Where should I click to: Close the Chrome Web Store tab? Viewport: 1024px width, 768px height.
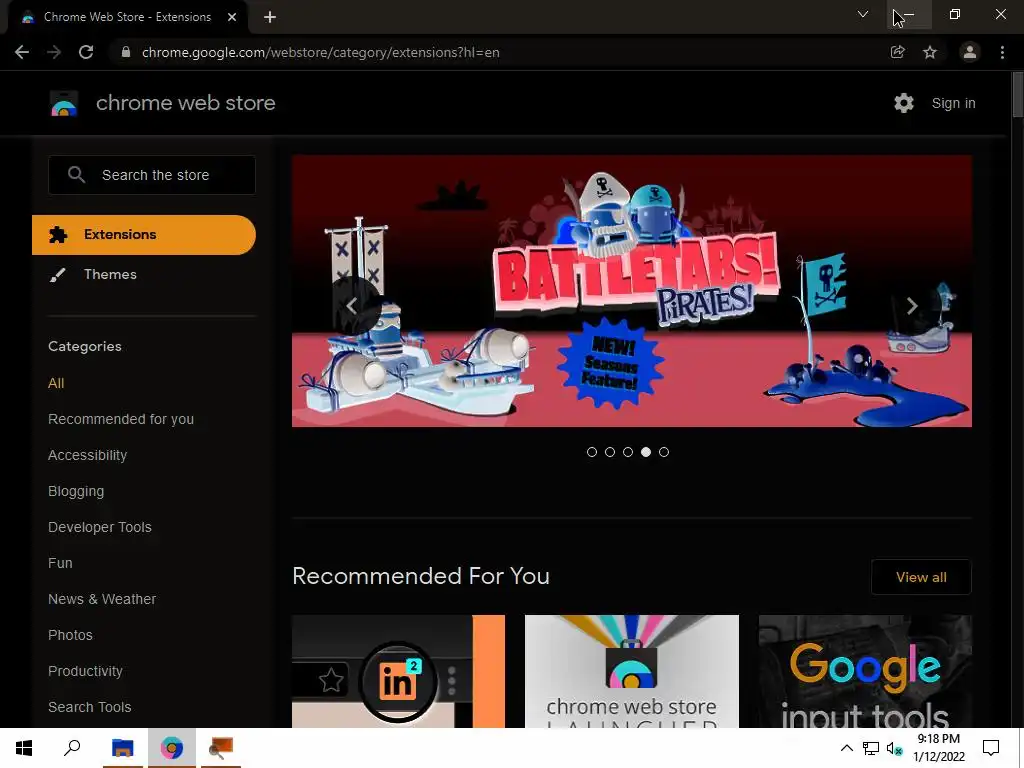click(x=232, y=17)
